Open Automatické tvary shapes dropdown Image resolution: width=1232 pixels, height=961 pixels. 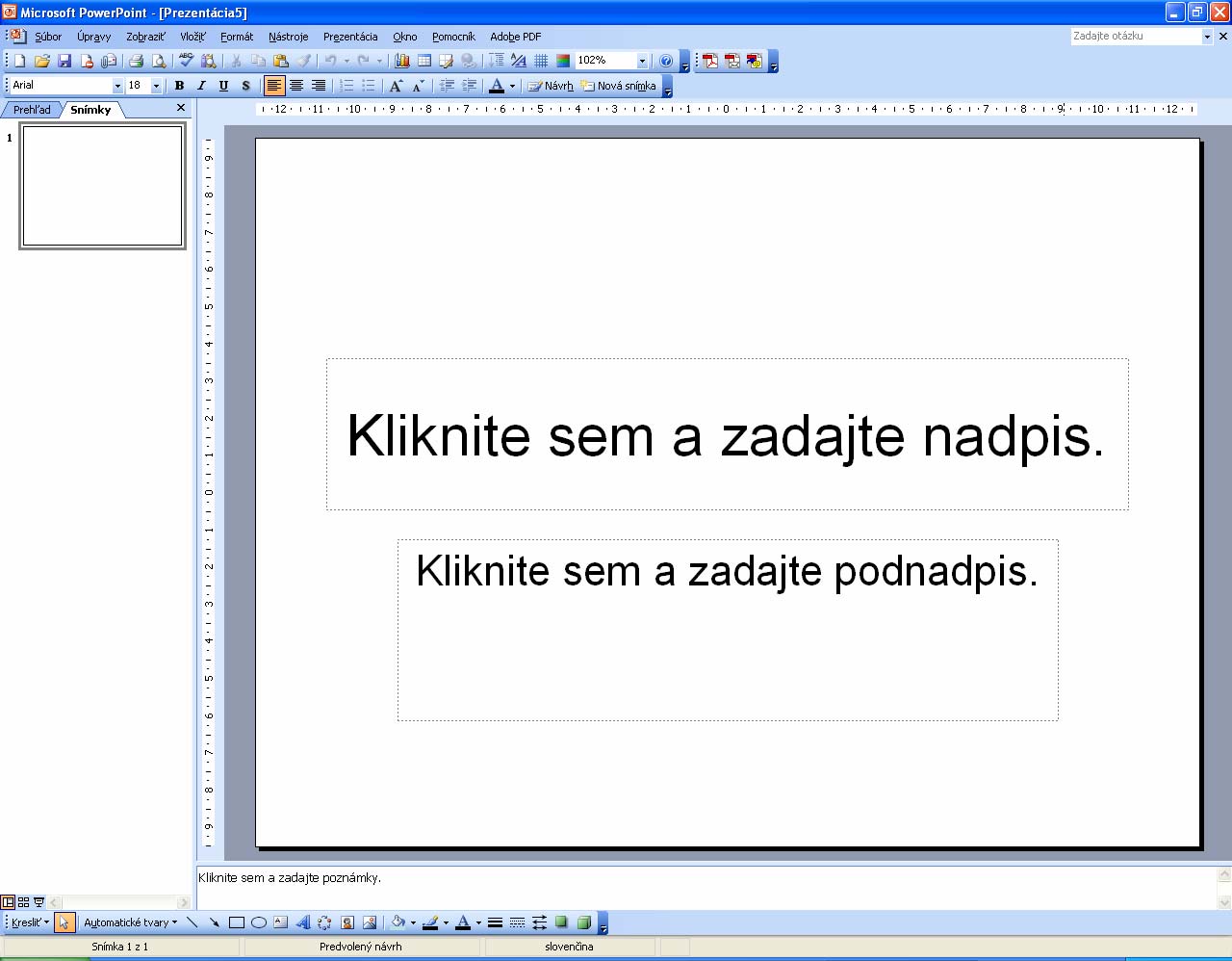(x=130, y=922)
